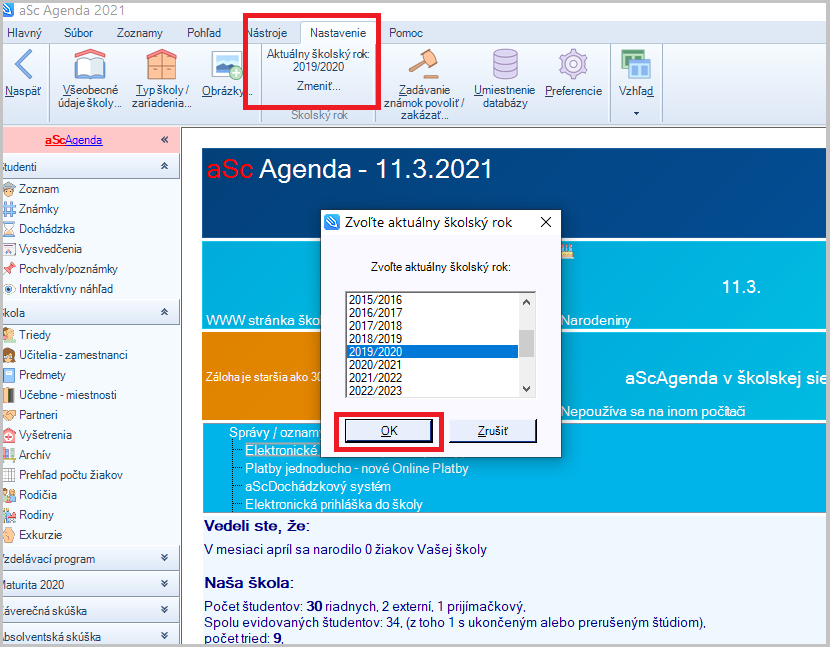The width and height of the screenshot is (830, 647).
Task: Click the Učitelia - zamestnanci icon
Action: [x=9, y=355]
